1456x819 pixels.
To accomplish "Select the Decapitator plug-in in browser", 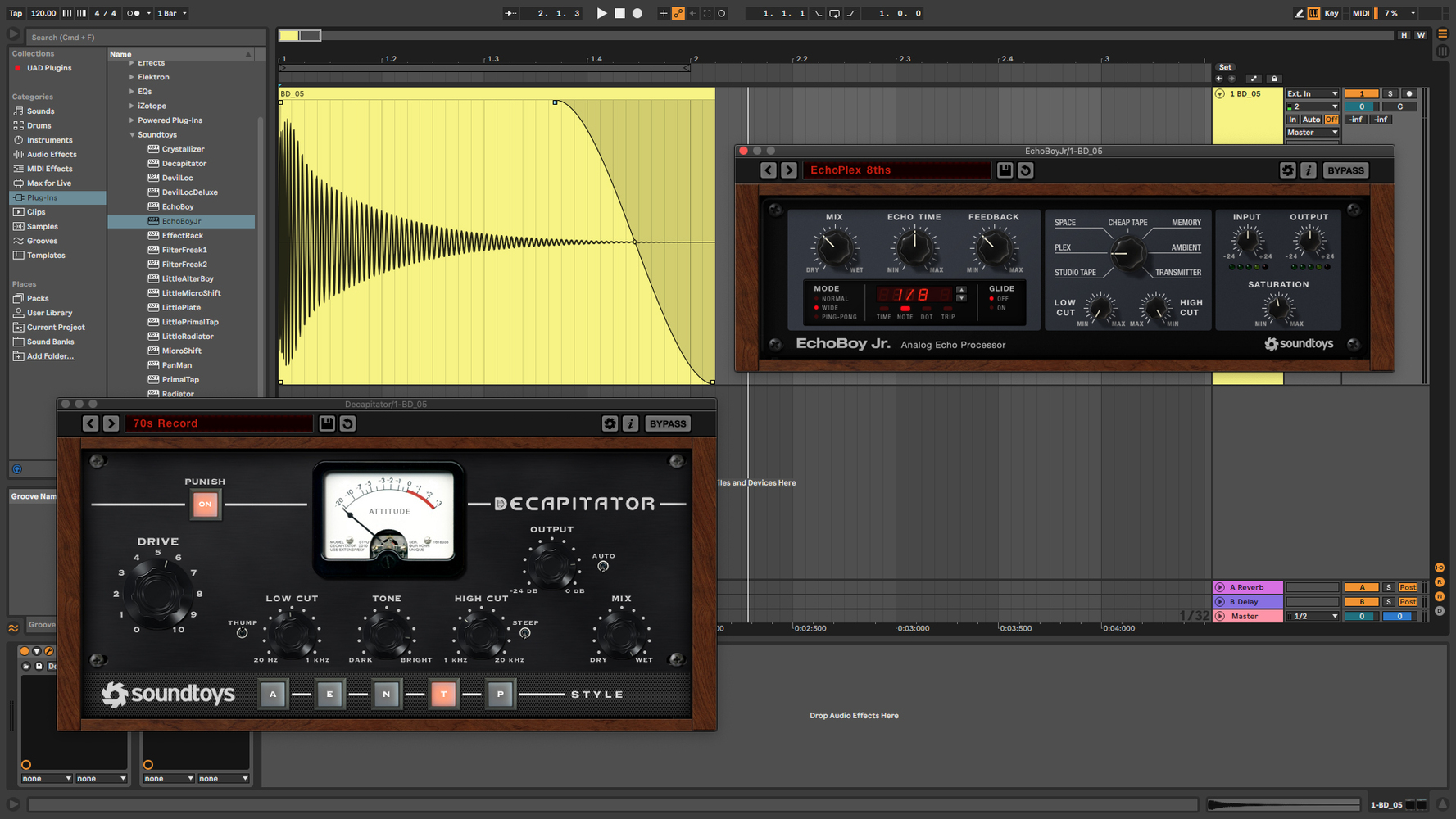I will pos(184,164).
